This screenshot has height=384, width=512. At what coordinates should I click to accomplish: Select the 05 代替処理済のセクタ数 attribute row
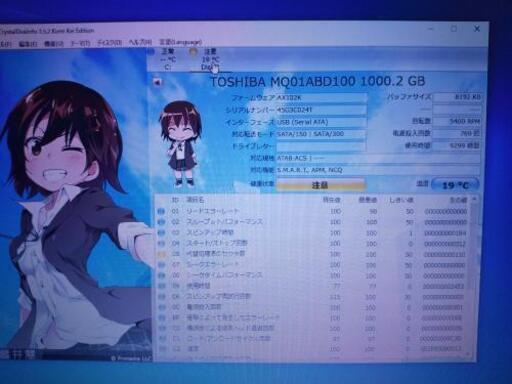coord(313,254)
